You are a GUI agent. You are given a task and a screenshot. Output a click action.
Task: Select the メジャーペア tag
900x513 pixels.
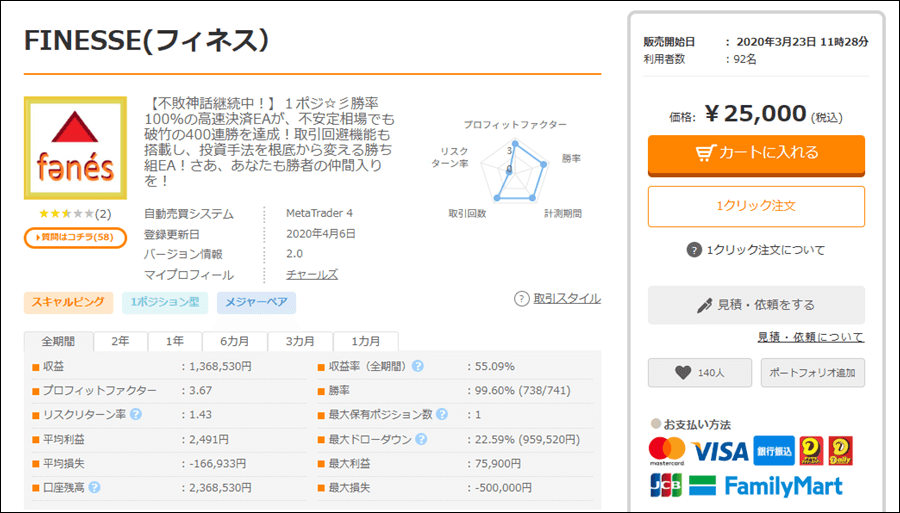tap(257, 302)
